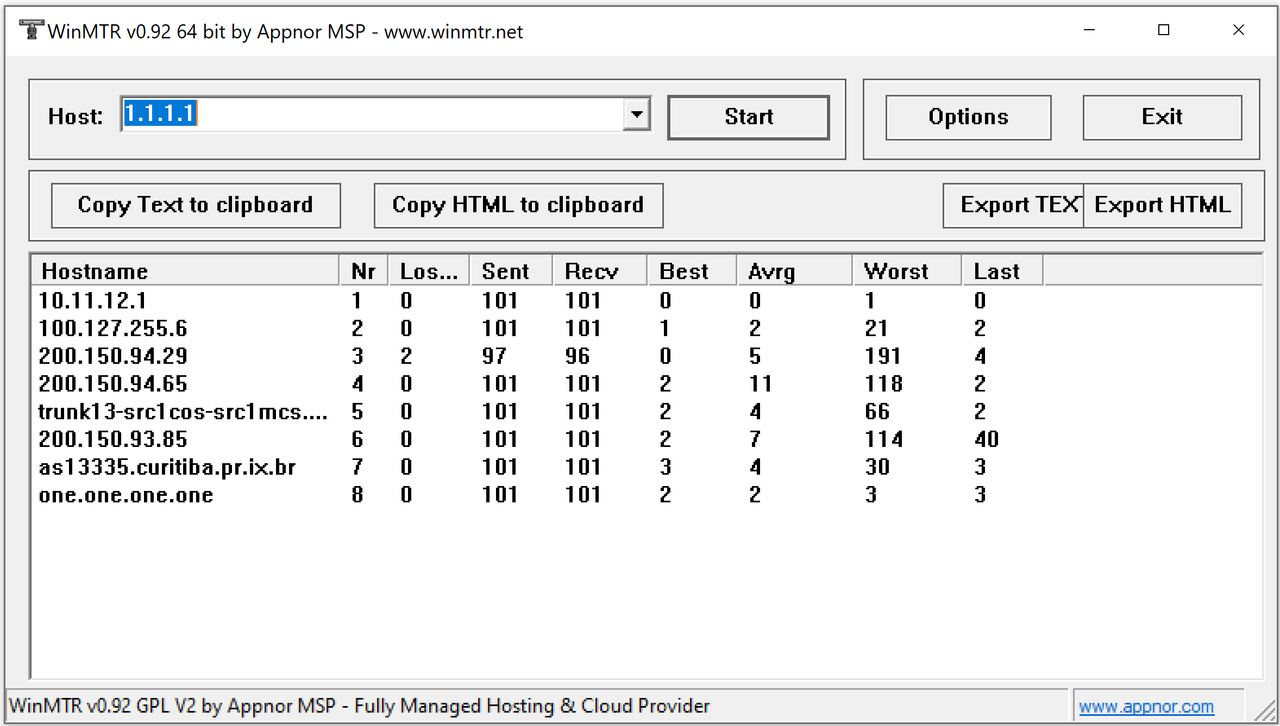
Task: Click the WinMTR app icon in title bar
Action: coord(31,31)
